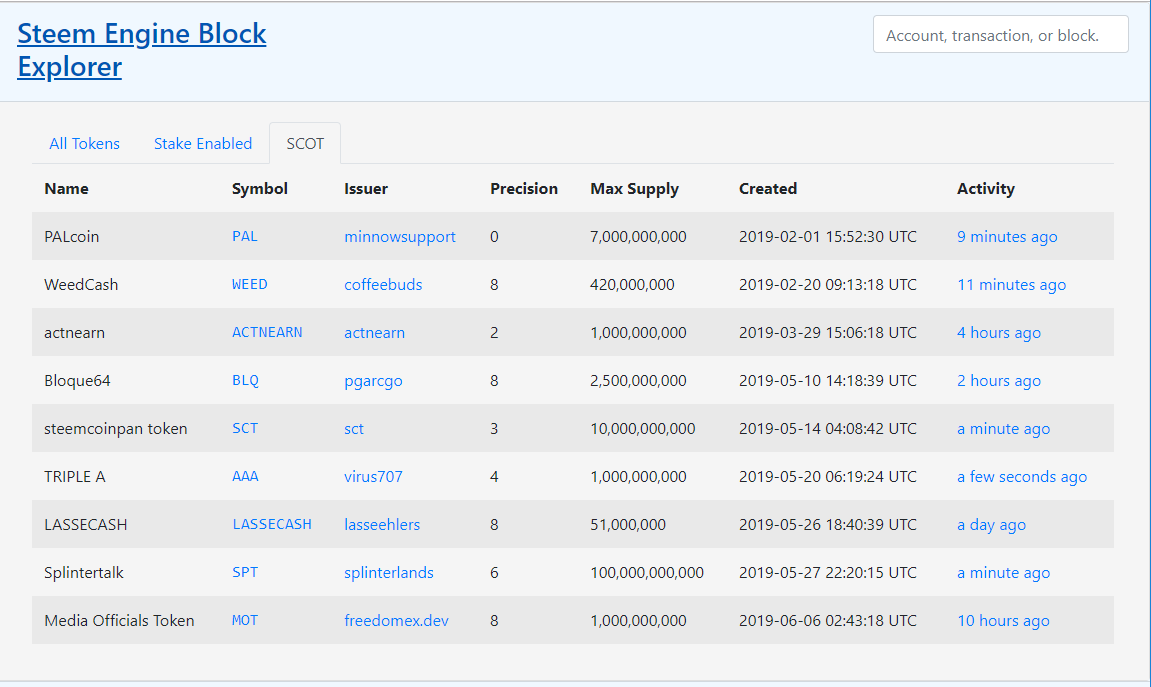Go to the coffeebuds issuer page
1151x687 pixels.
coord(383,285)
